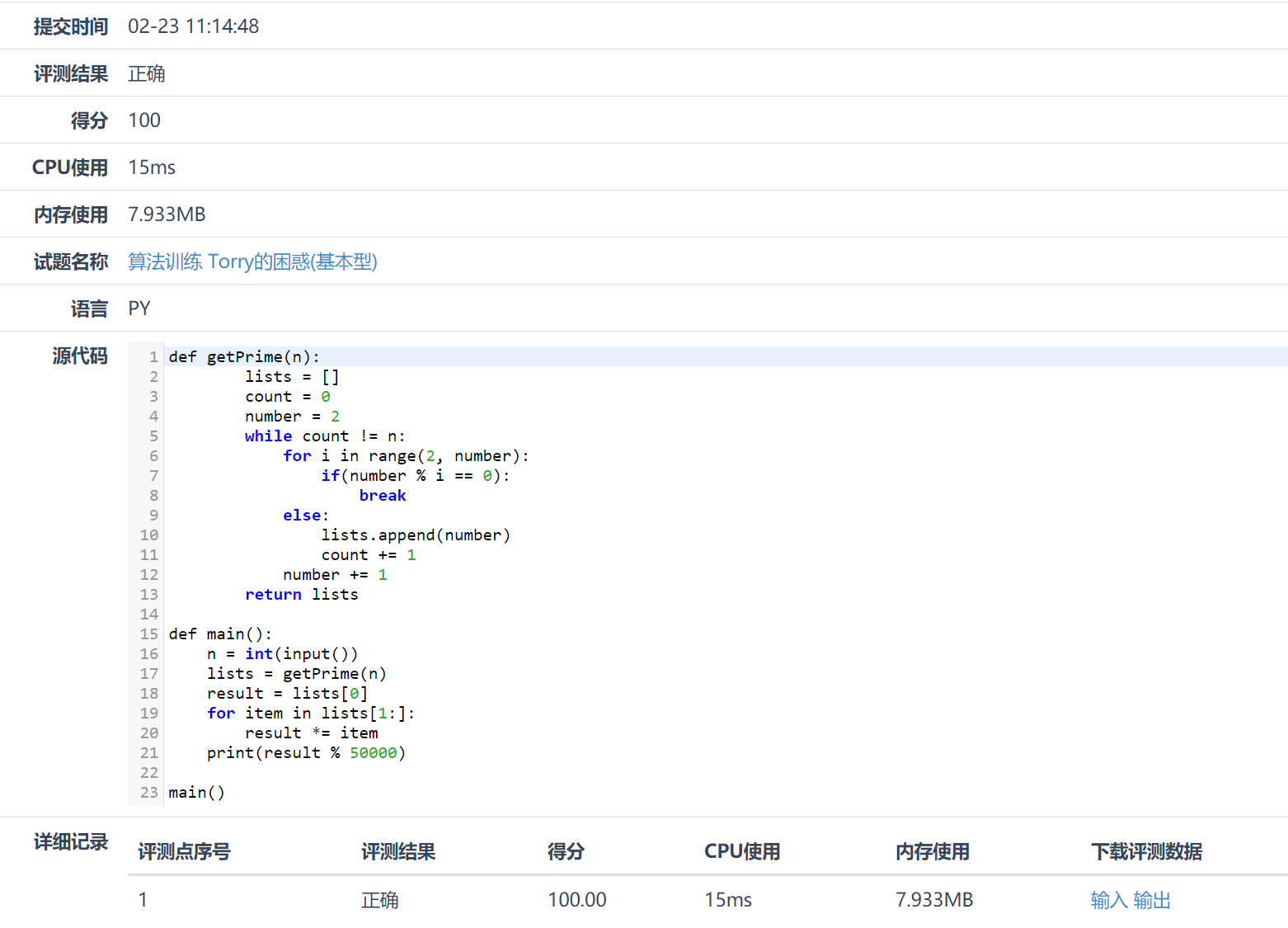Click the CPU使用 column header

click(742, 852)
